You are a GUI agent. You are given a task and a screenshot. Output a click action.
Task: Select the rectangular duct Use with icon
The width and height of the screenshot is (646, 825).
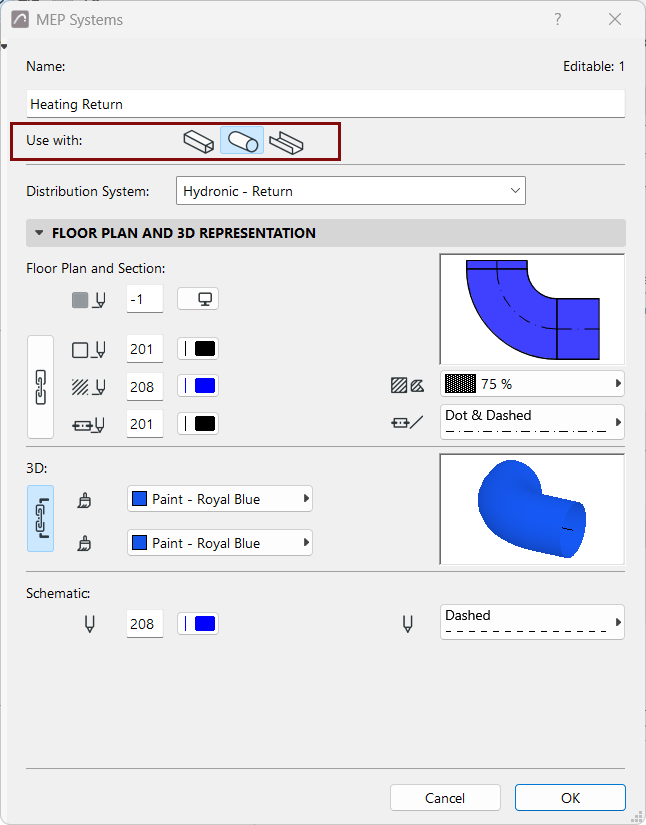click(198, 141)
